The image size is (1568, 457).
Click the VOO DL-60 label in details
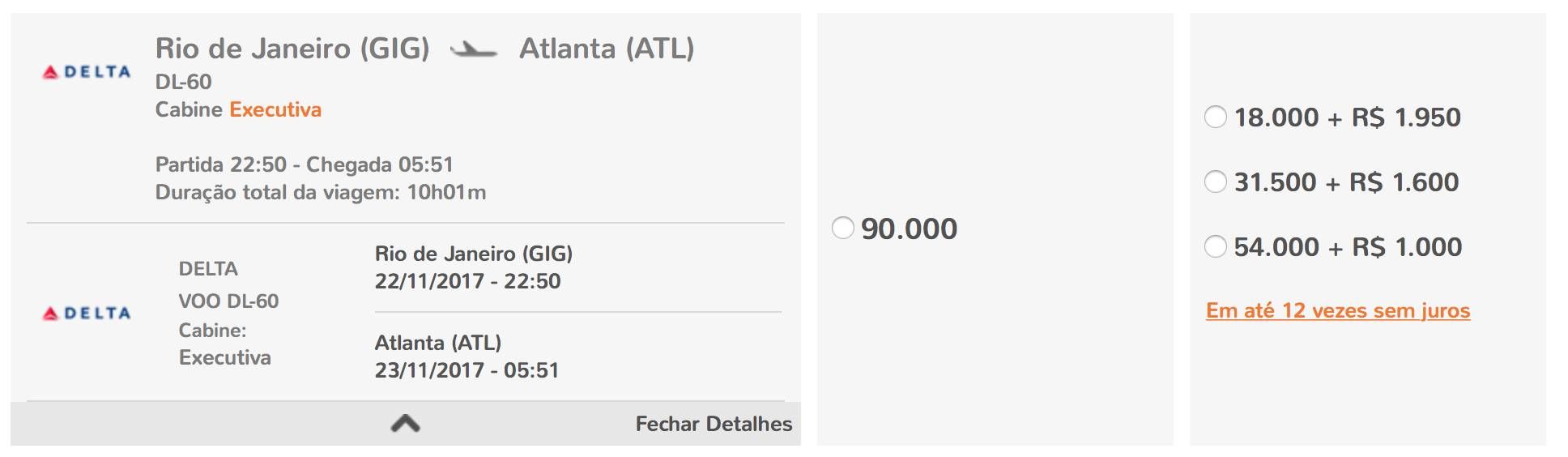228,301
